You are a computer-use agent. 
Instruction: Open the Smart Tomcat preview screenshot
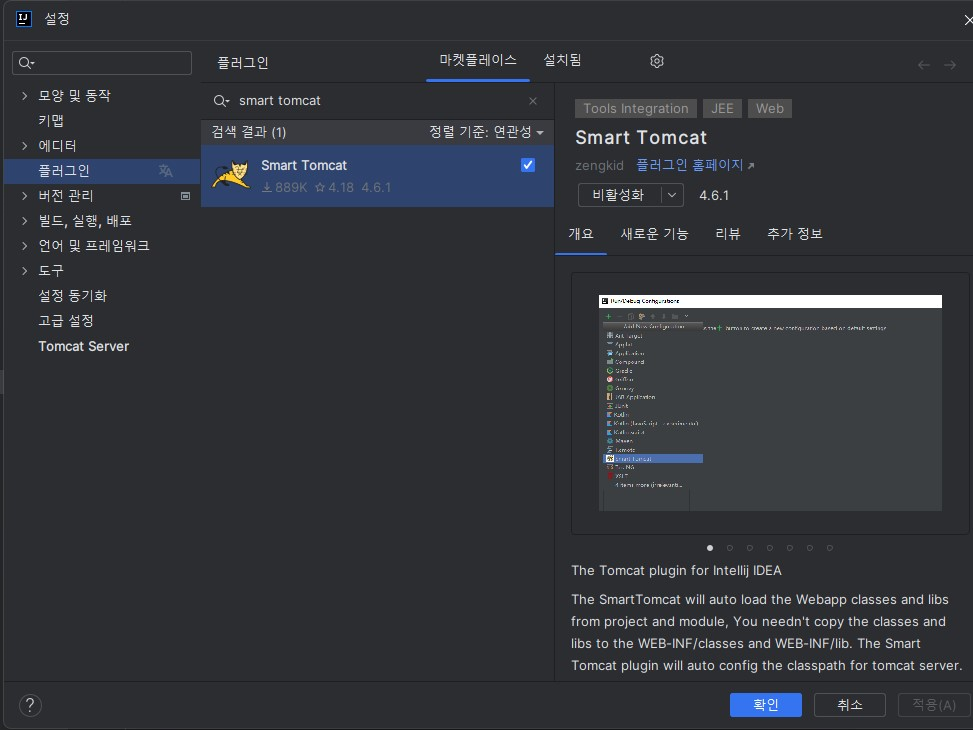[770, 403]
